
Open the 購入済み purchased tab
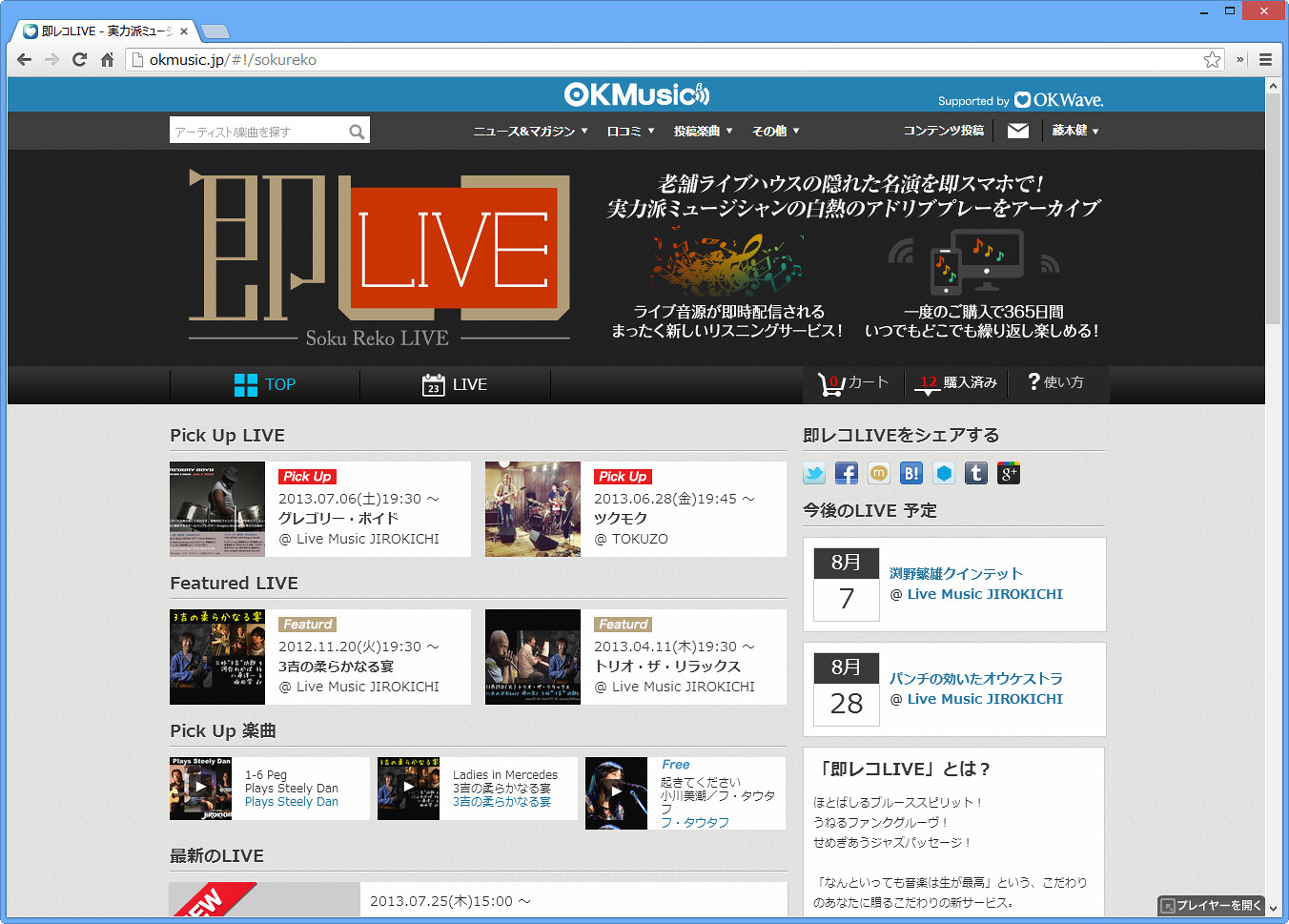point(956,382)
